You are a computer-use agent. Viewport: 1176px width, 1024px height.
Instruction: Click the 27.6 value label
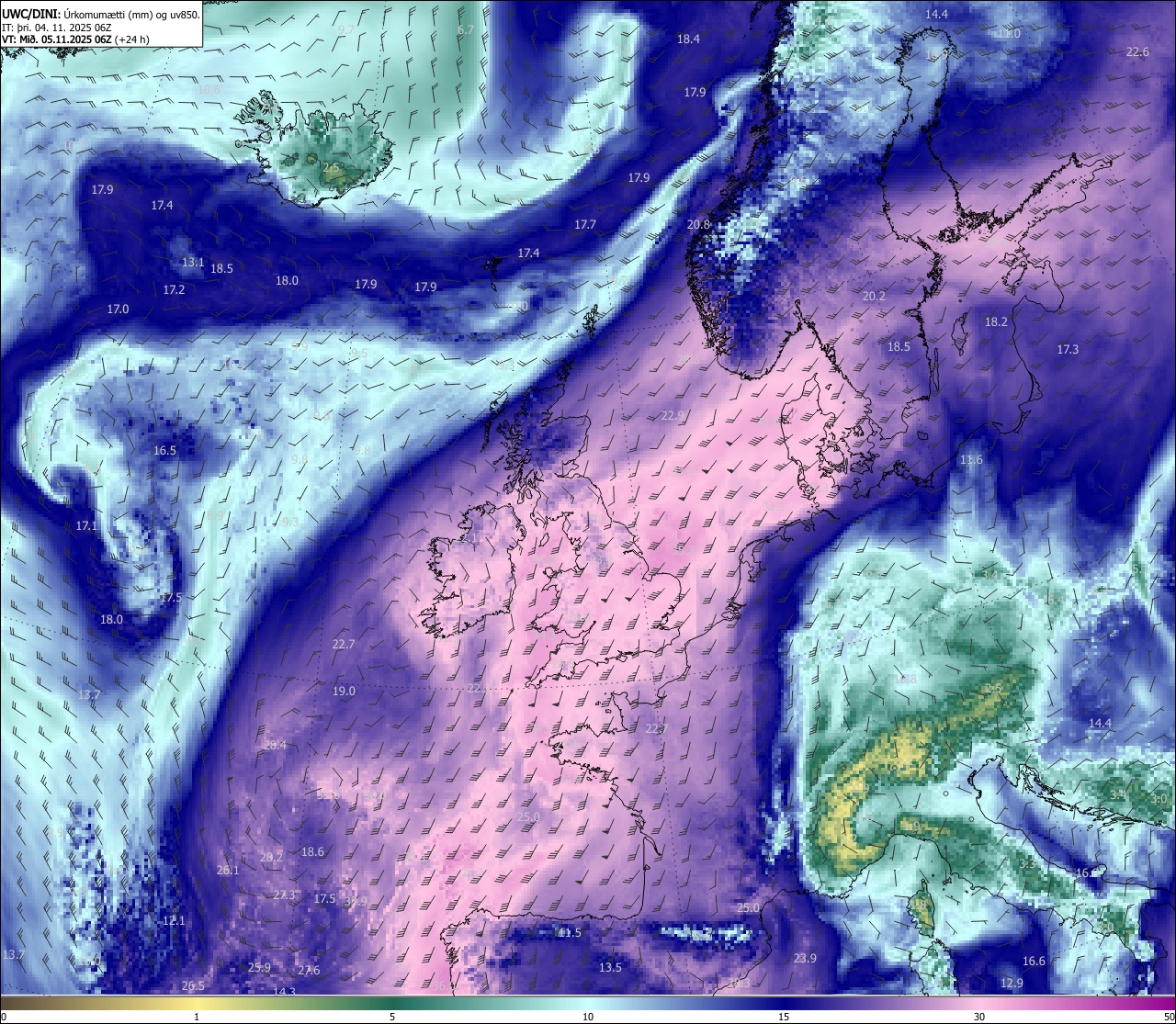pyautogui.click(x=309, y=971)
